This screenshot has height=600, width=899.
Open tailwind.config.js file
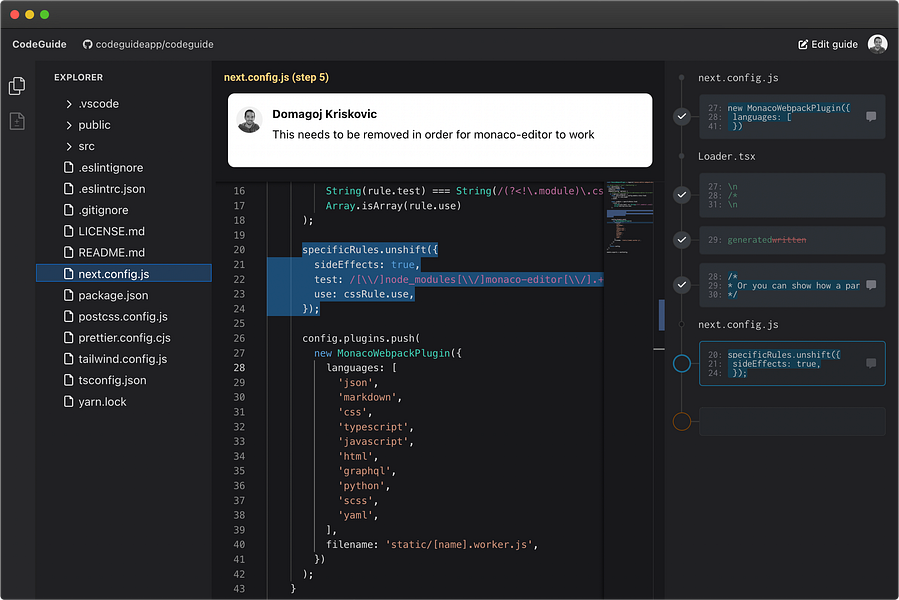coord(122,359)
